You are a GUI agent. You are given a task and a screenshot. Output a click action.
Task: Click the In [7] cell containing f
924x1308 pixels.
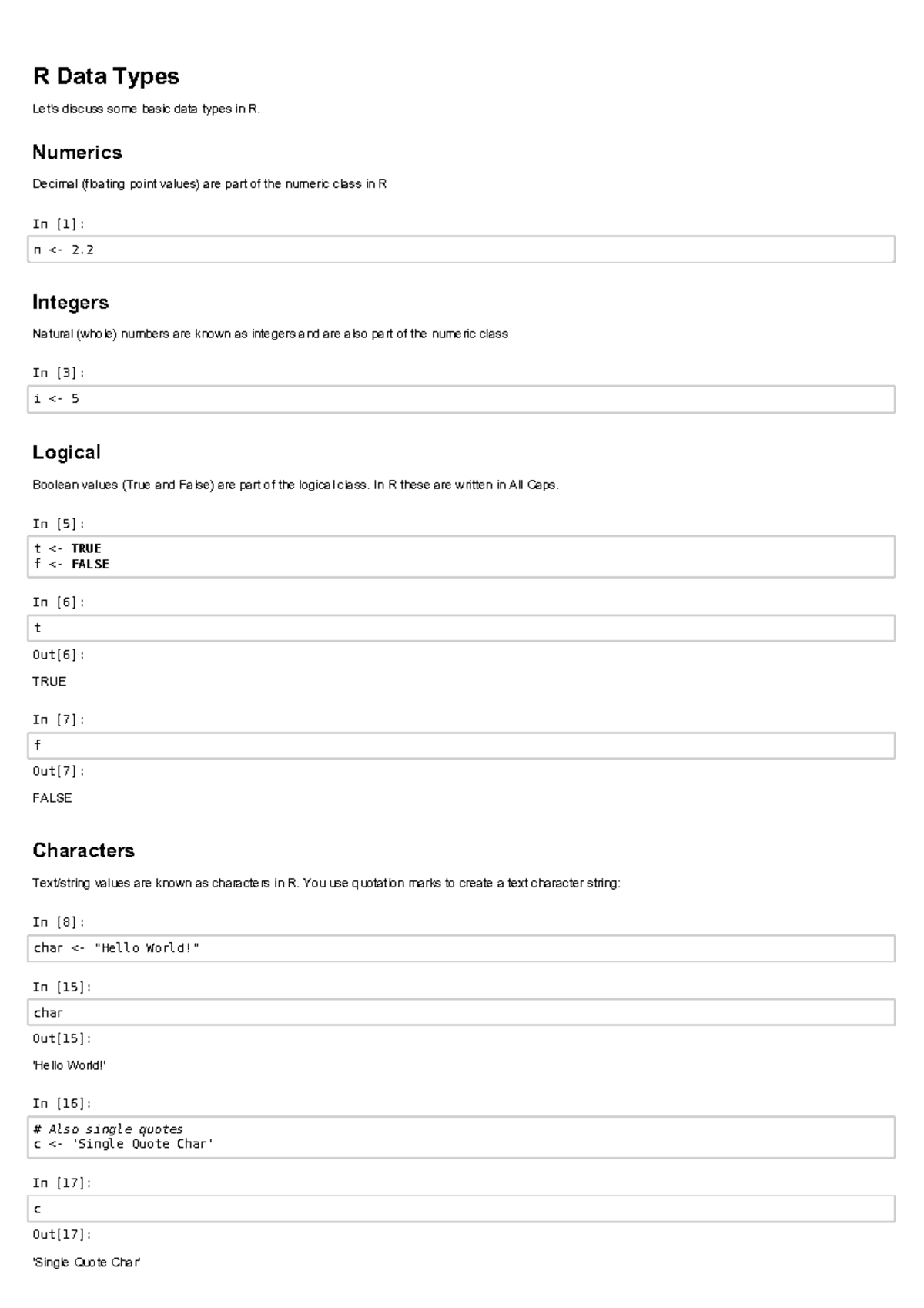461,745
